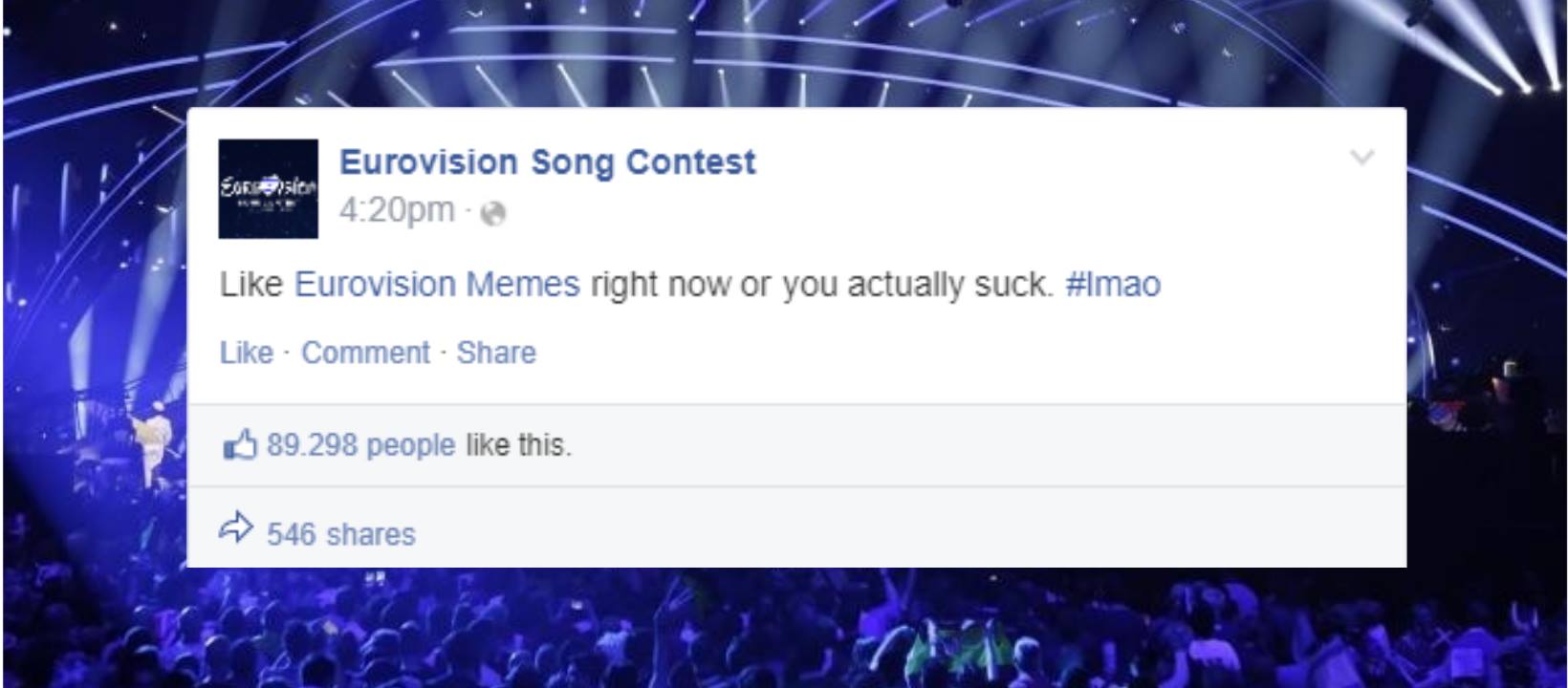The width and height of the screenshot is (1568, 688).
Task: Open the Eurovision Song Contest profile picture
Action: pos(269,188)
